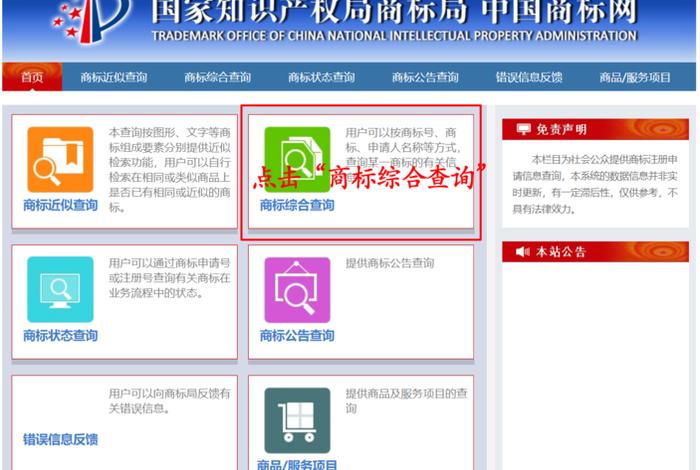Viewport: 700px width, 470px height.
Task: Go to 商标状态查询 in the navigation bar
Action: coord(321,77)
